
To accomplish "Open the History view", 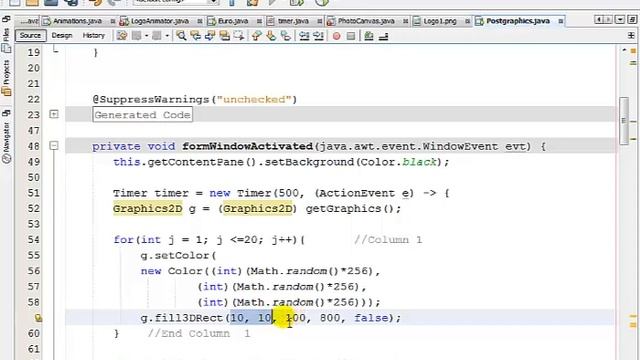I will tap(94, 36).
